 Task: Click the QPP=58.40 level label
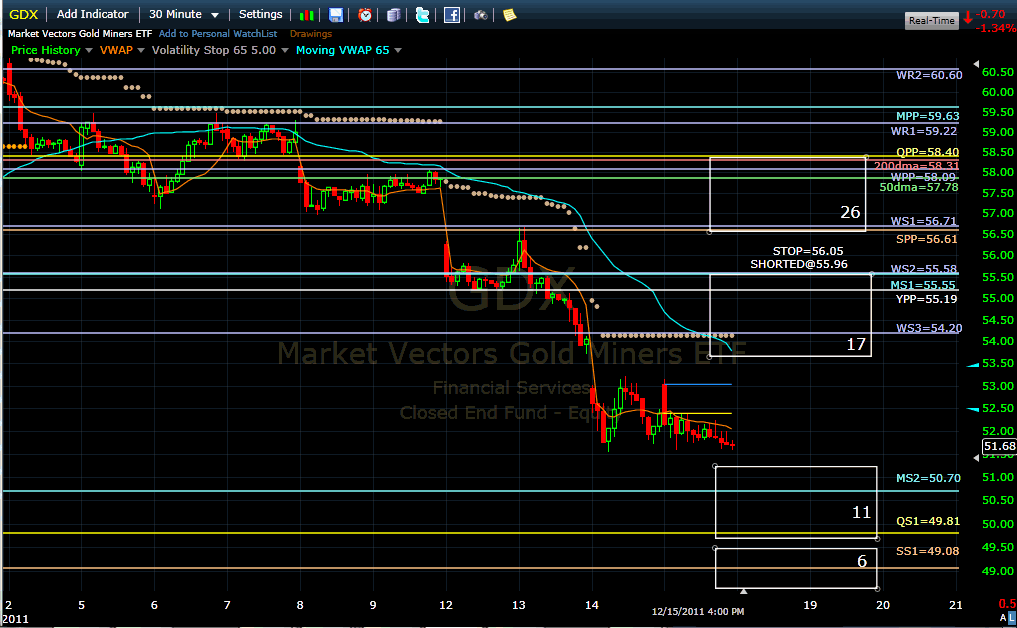coord(927,152)
